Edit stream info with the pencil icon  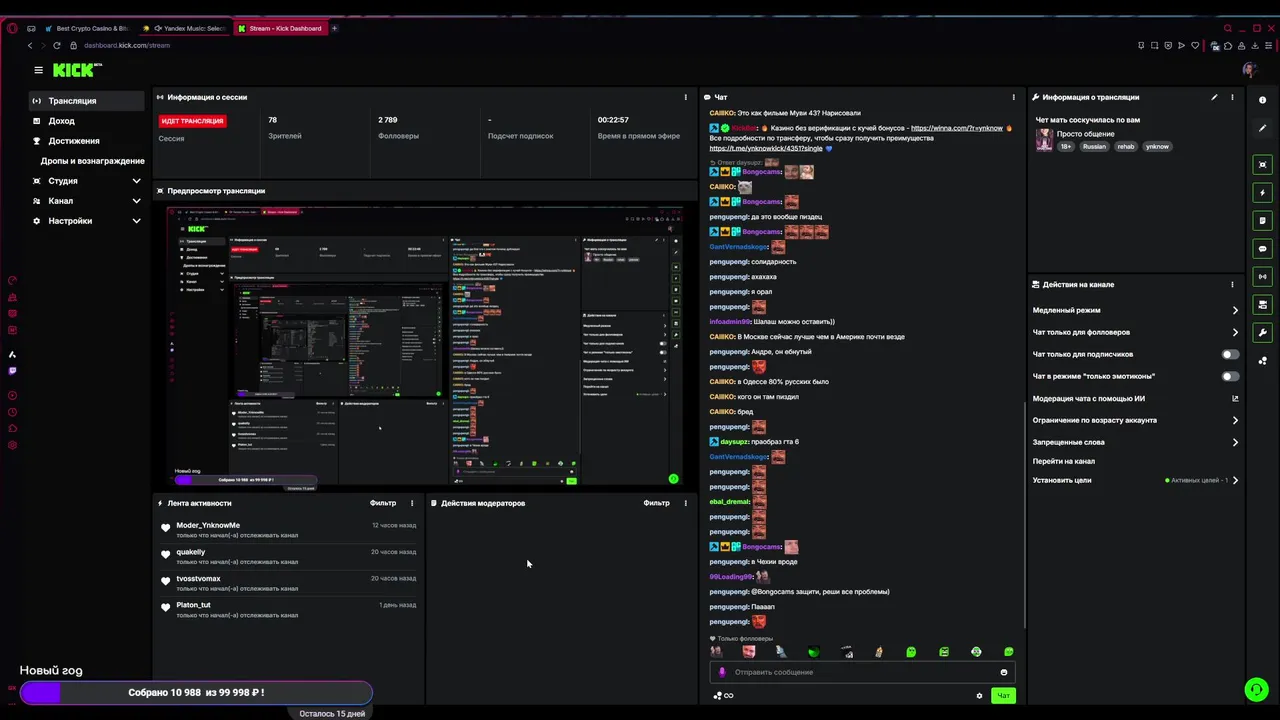click(1214, 97)
